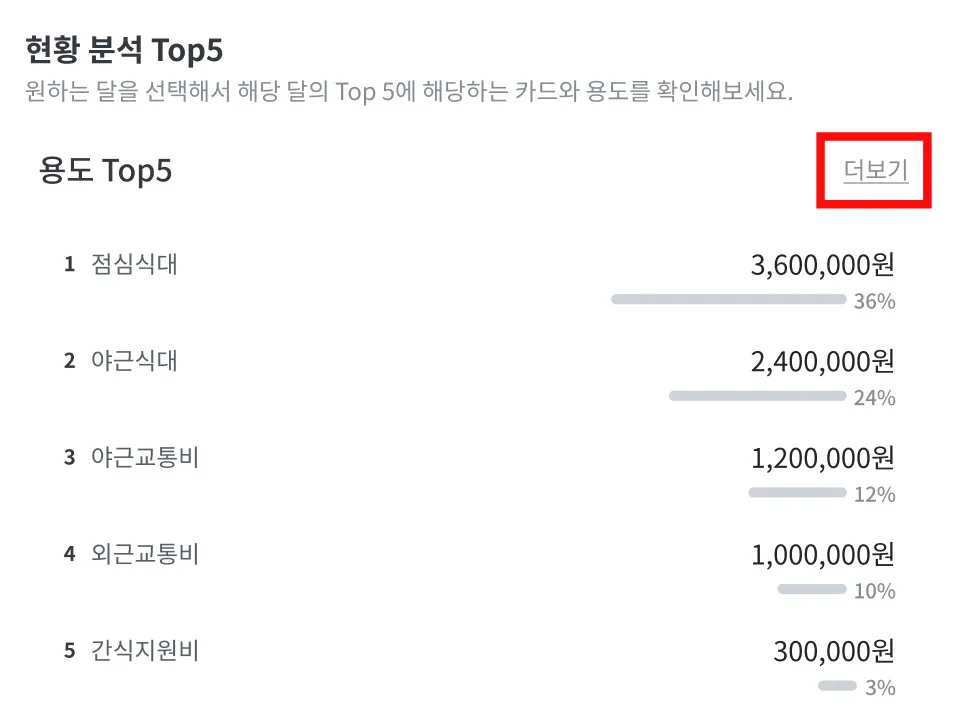Click the 1,200,000원 amount
The image size is (973, 727).
click(822, 458)
